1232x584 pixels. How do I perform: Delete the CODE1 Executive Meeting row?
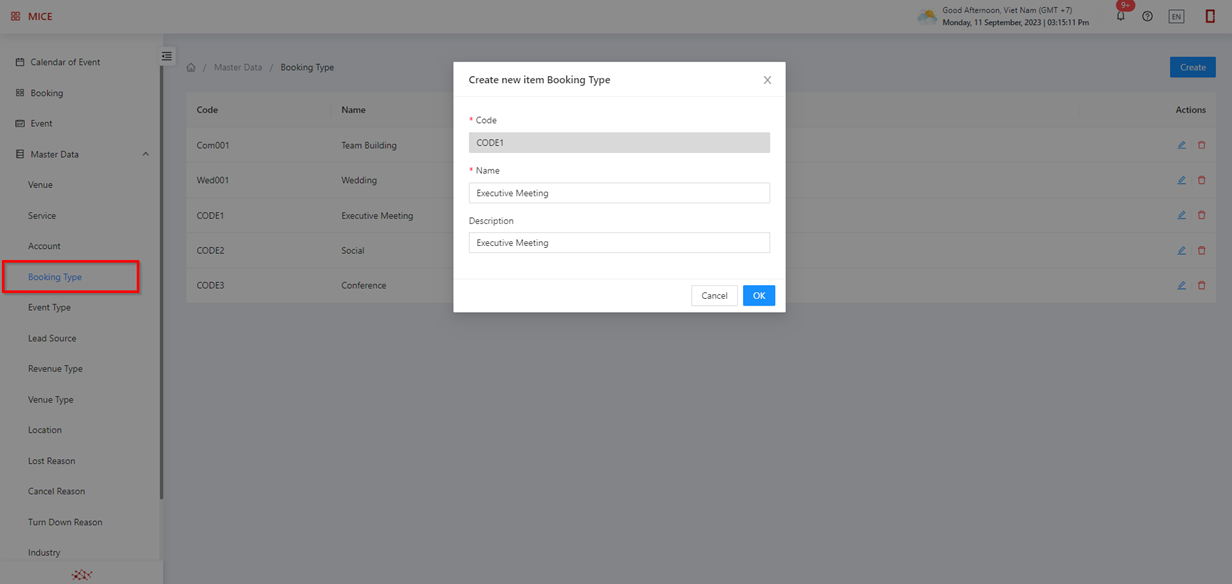1201,215
